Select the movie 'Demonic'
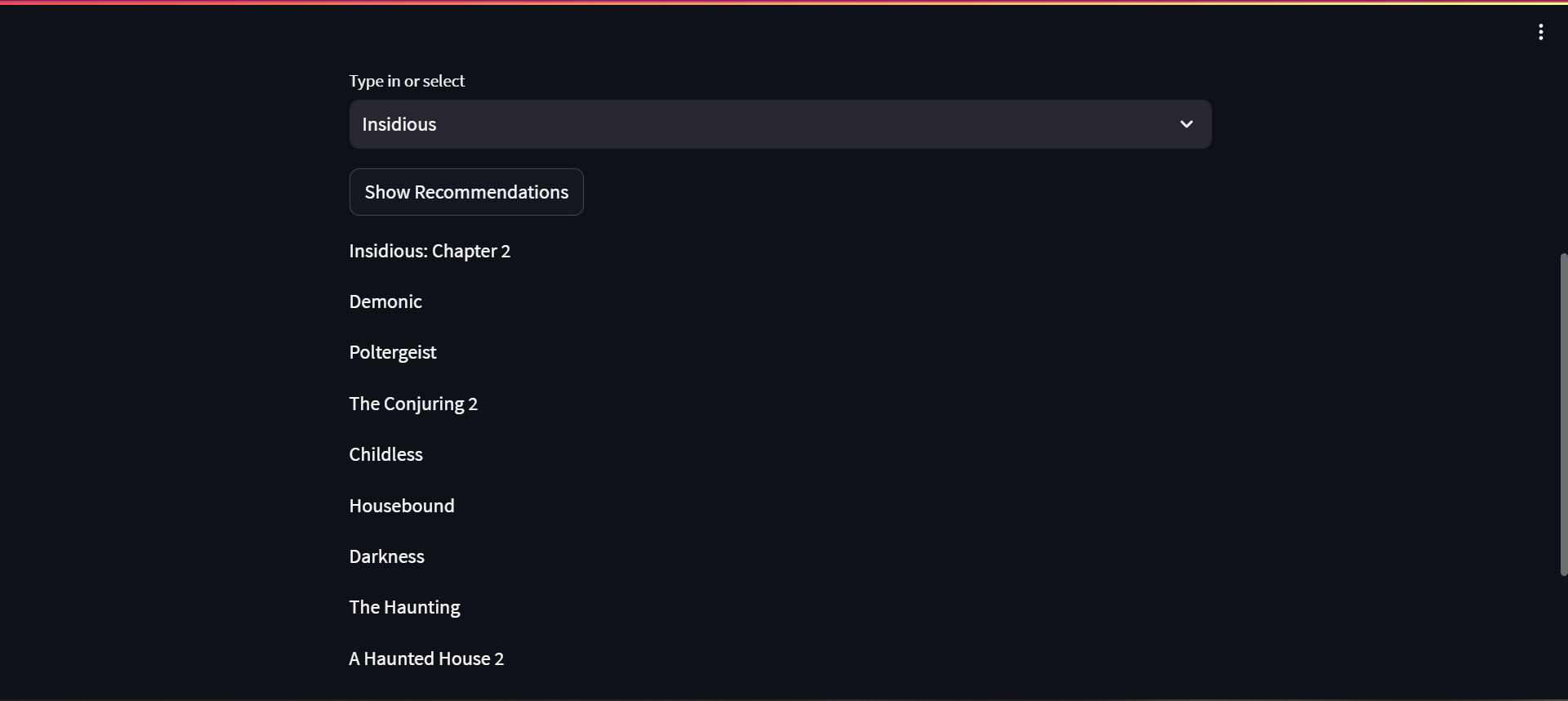This screenshot has width=1568, height=701. click(x=385, y=301)
